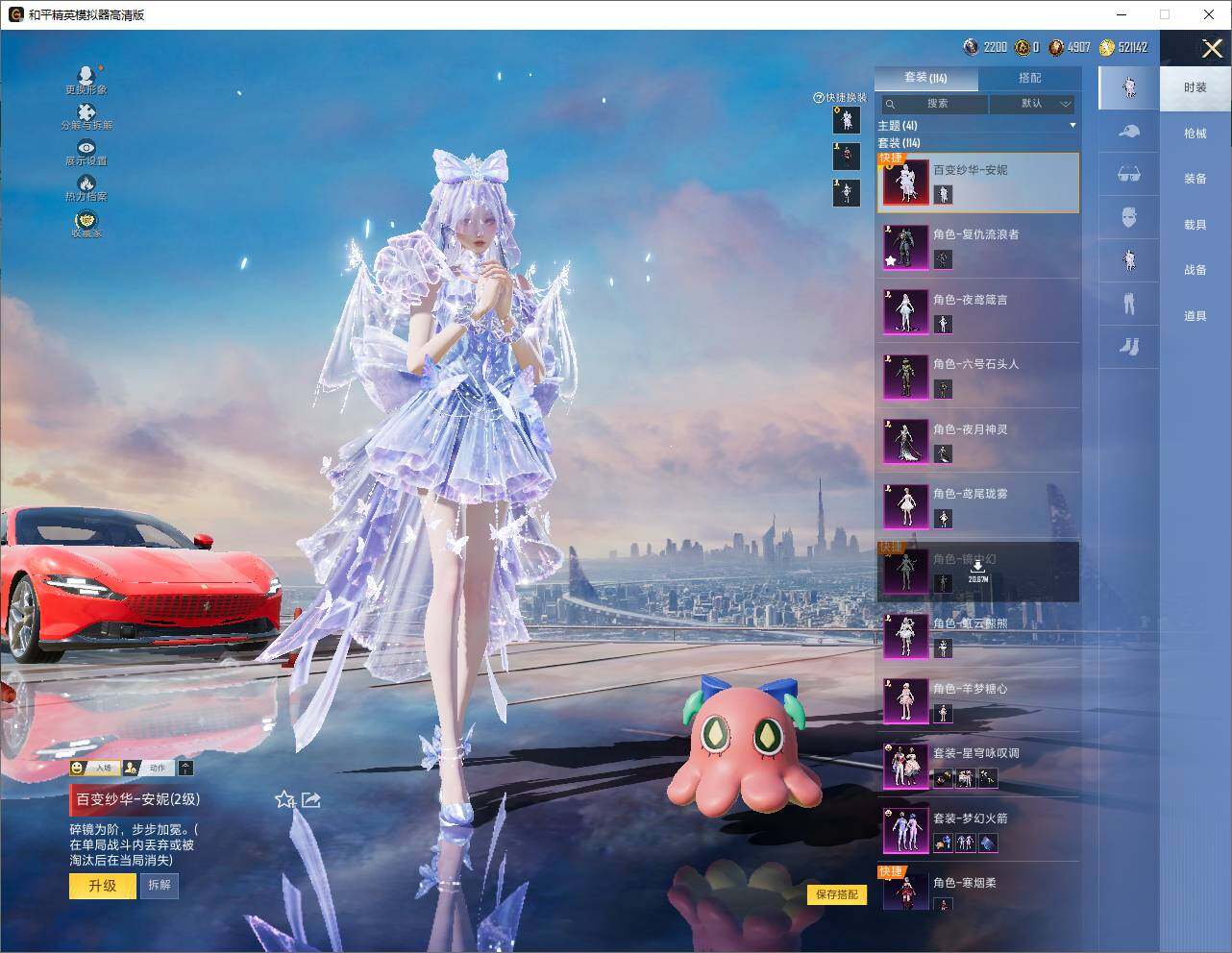Select third quick outfit slot under 快捷换装
Image resolution: width=1232 pixels, height=953 pixels.
click(x=847, y=192)
